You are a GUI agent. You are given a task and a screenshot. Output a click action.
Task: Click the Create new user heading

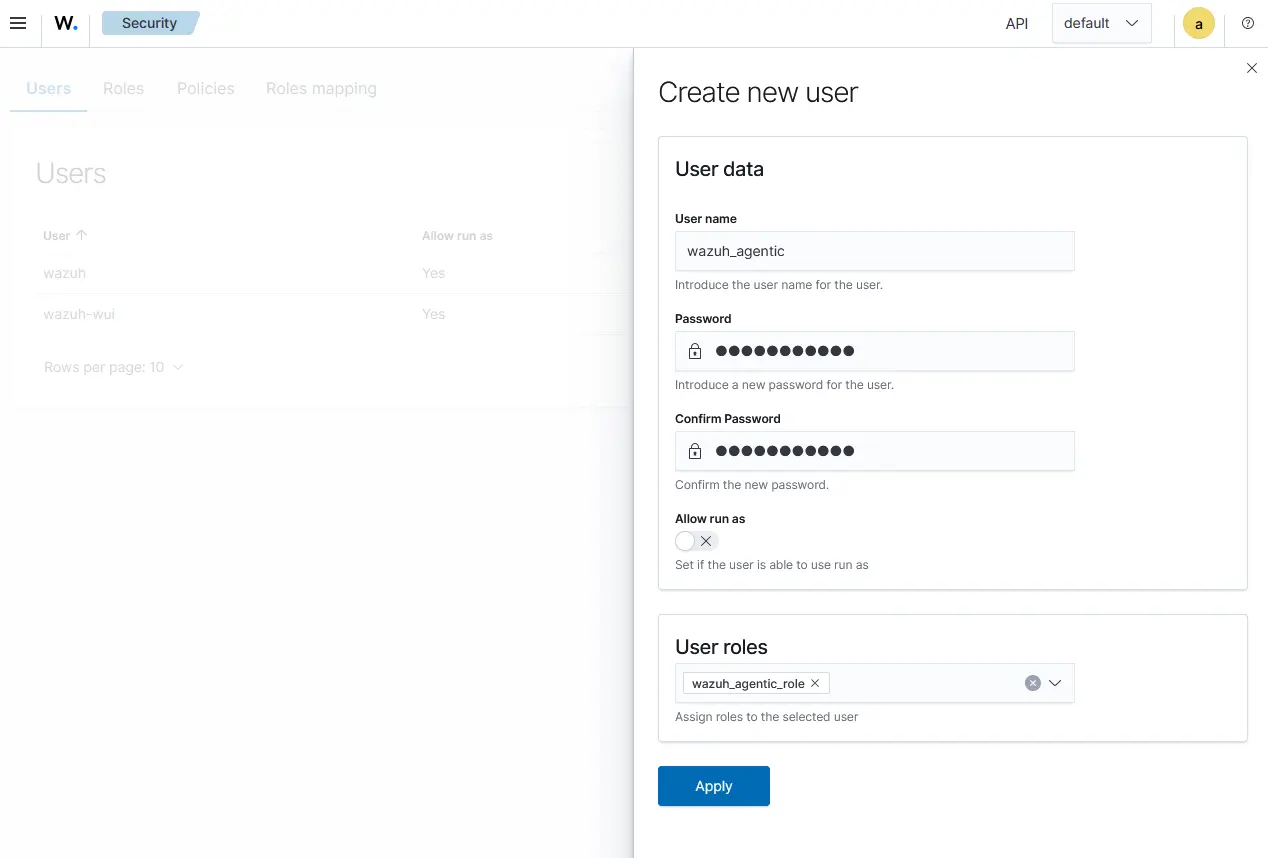[x=758, y=93]
